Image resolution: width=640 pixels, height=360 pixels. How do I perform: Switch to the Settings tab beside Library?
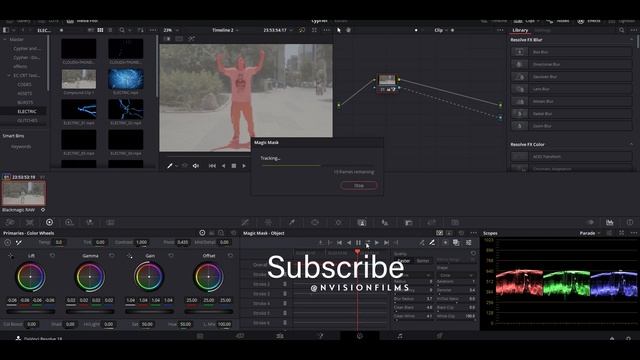pyautogui.click(x=542, y=30)
